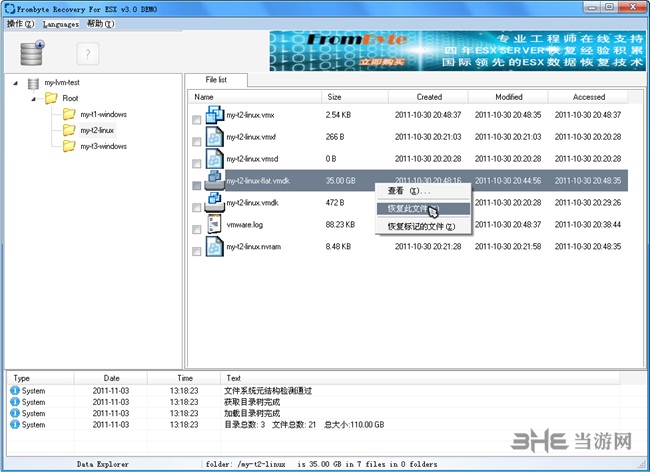Click the Root folder icon
This screenshot has width=650, height=472.
tap(51, 98)
